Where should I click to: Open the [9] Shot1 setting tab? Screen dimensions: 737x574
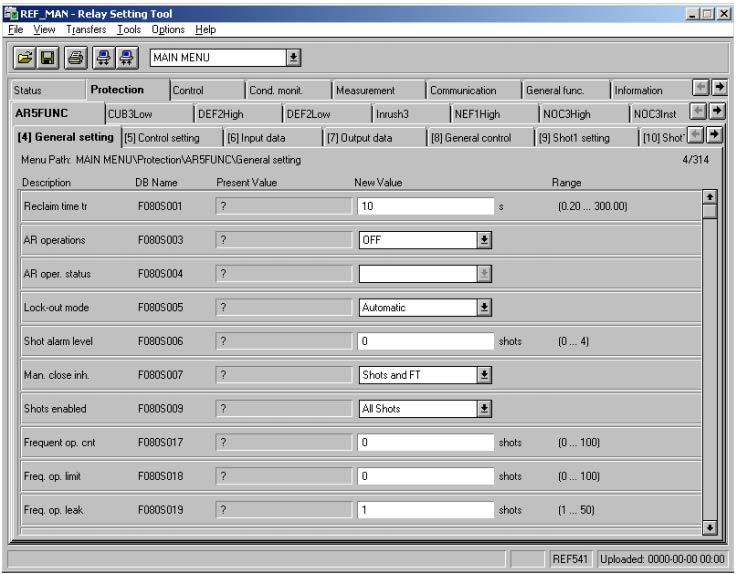pos(586,138)
